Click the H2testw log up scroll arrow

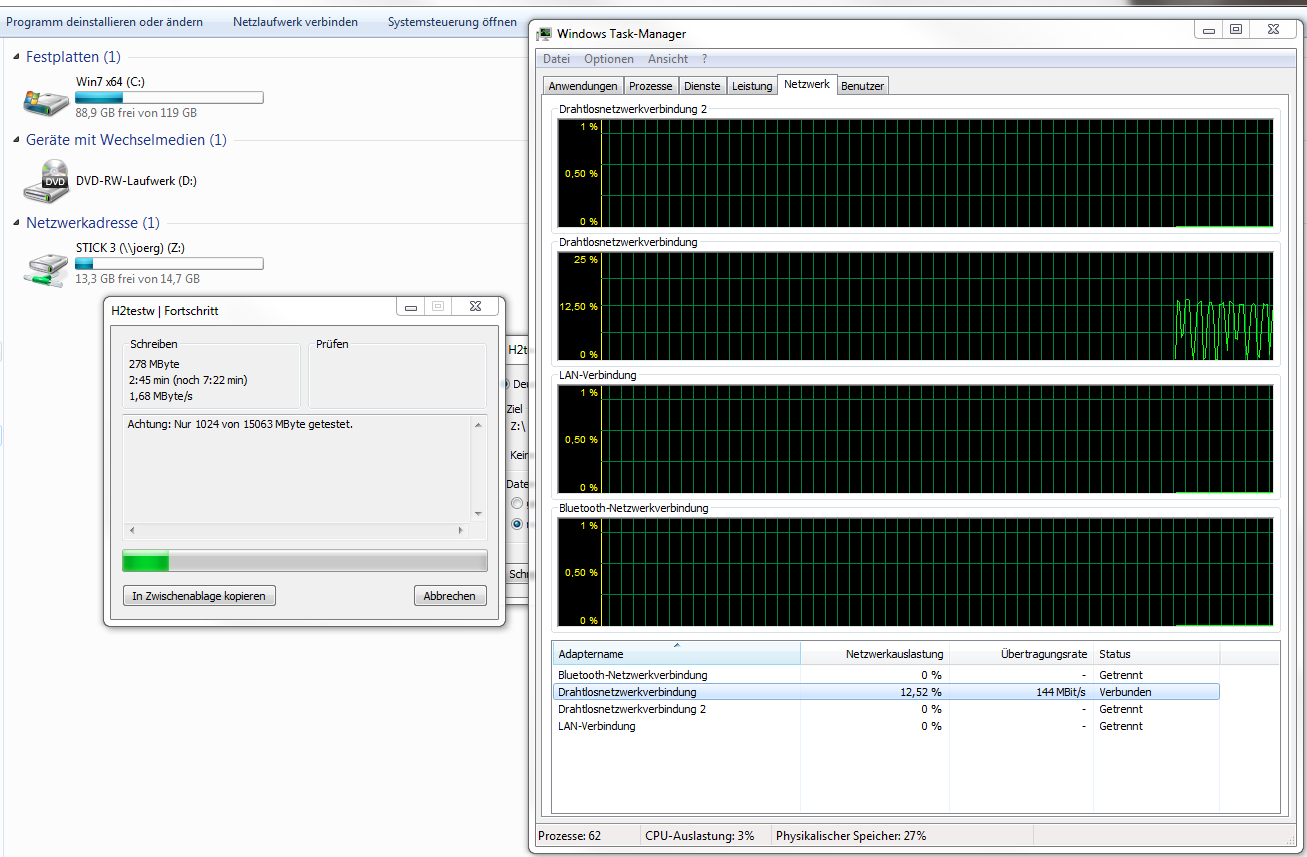click(478, 424)
